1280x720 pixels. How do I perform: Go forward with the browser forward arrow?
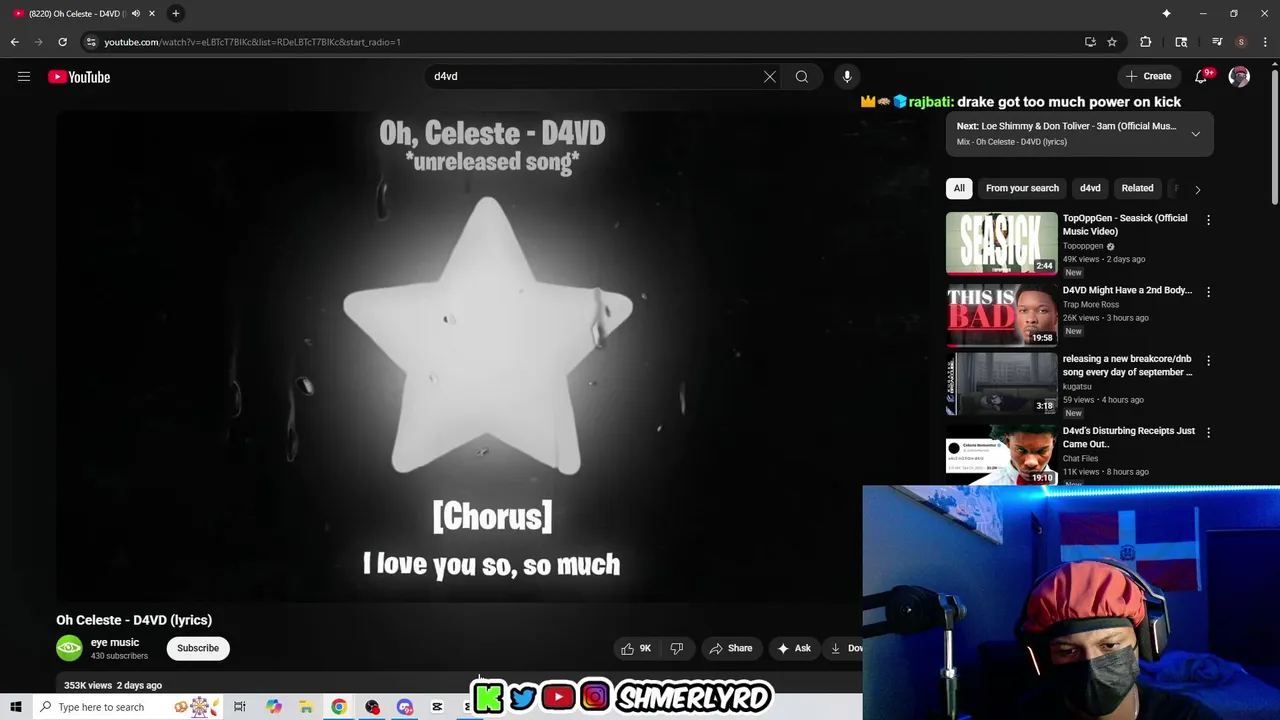click(x=38, y=42)
